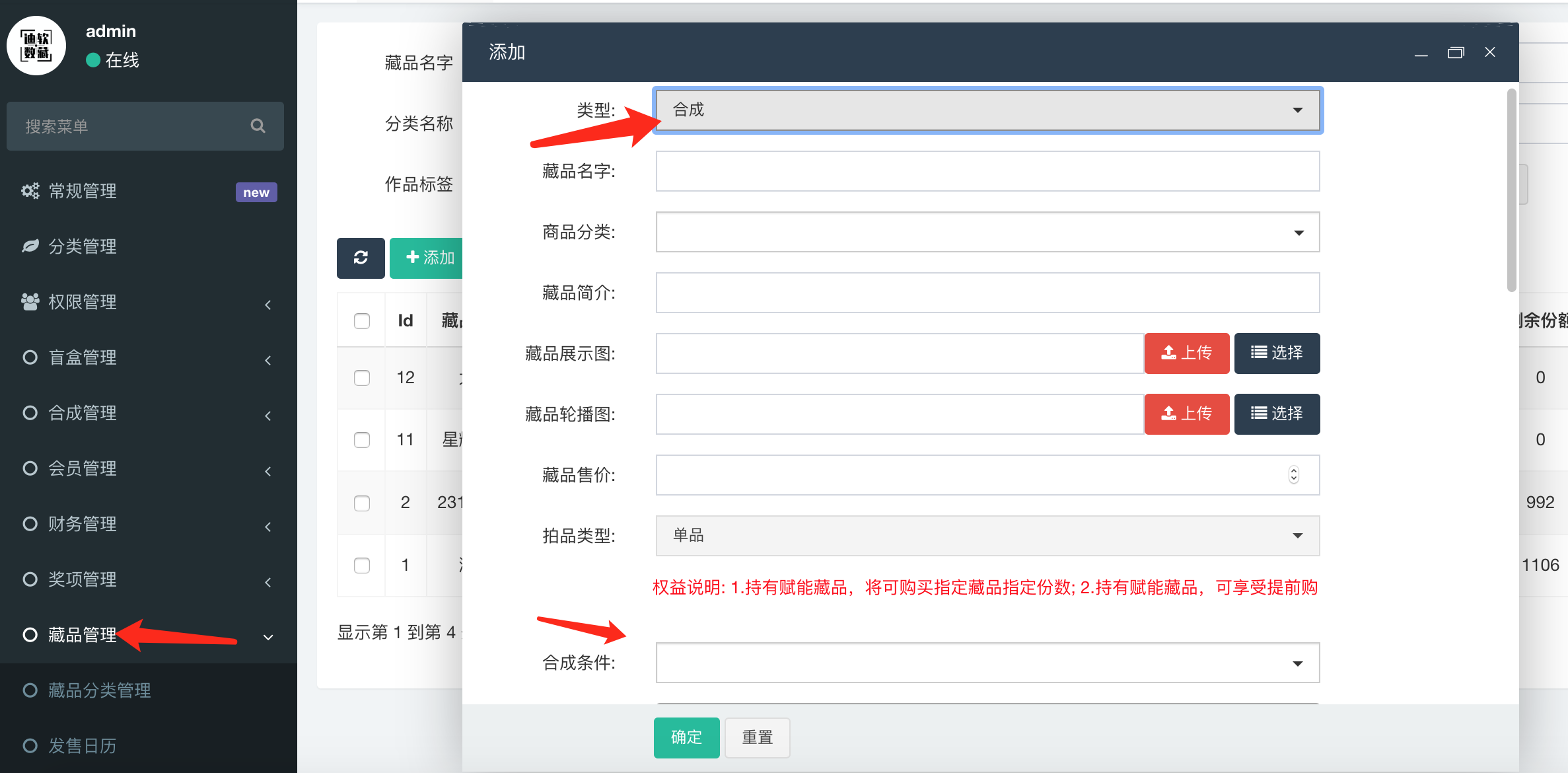Click the 选择 list button for 藏品轮播图
Viewport: 1568px width, 773px height.
click(1276, 414)
